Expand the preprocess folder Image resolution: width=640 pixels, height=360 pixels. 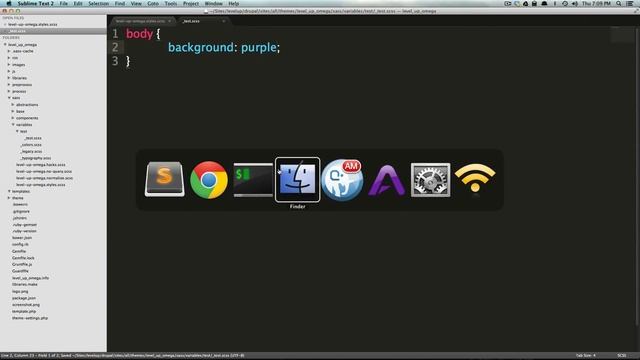9,84
